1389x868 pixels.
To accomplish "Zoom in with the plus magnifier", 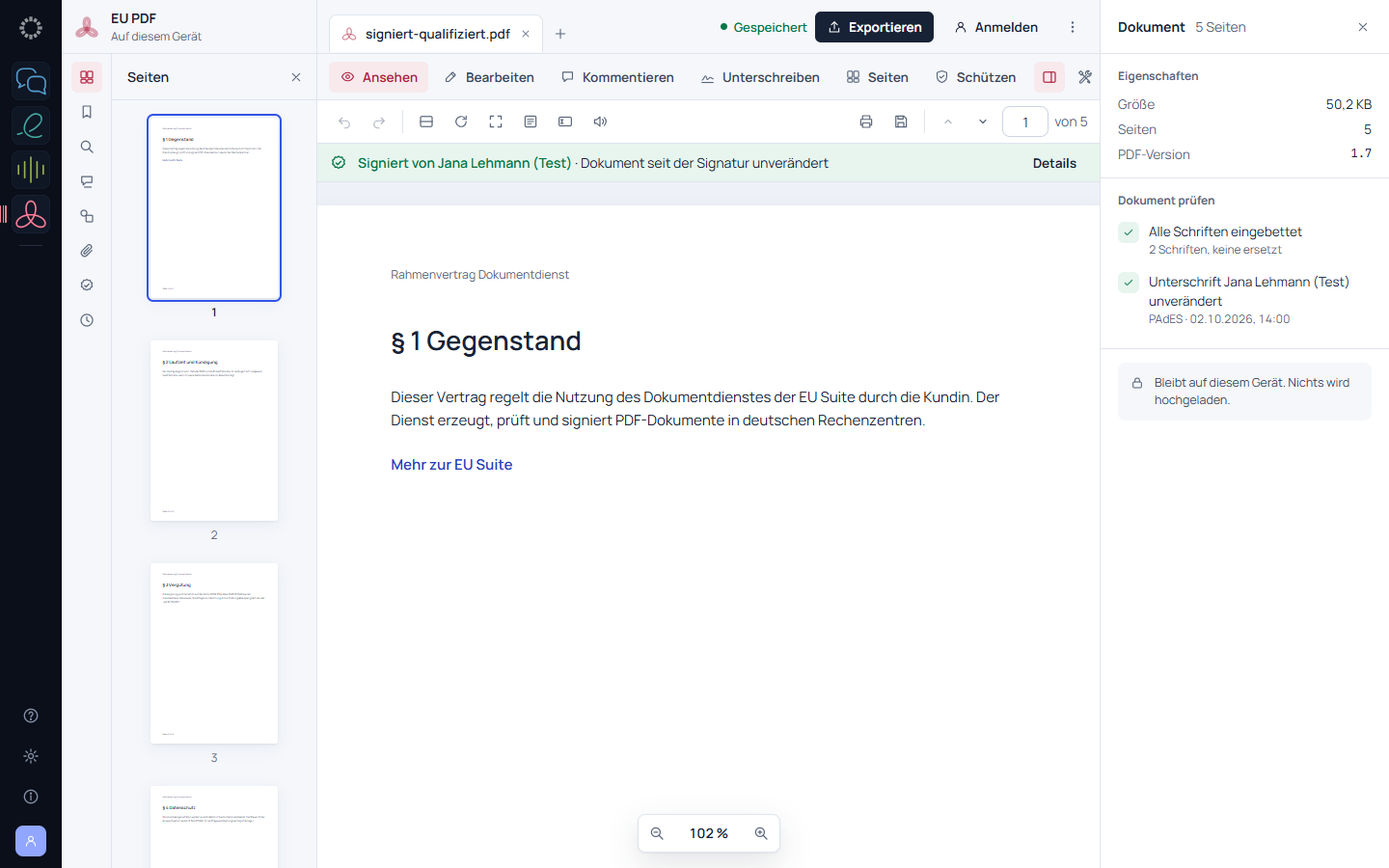I will tap(761, 833).
